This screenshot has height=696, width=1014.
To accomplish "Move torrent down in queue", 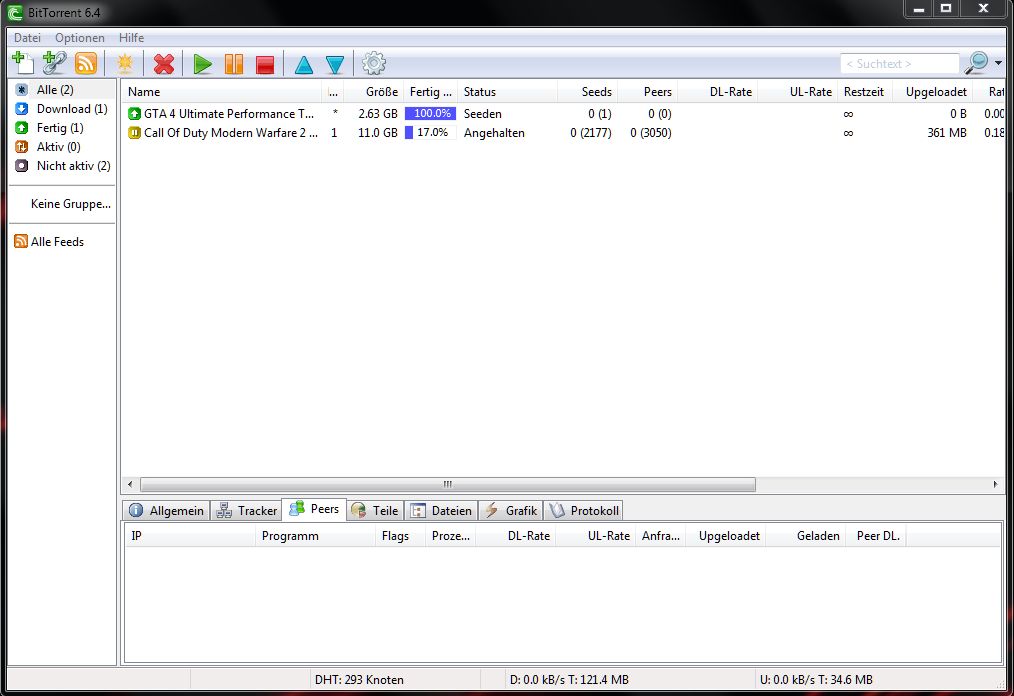I will click(335, 63).
